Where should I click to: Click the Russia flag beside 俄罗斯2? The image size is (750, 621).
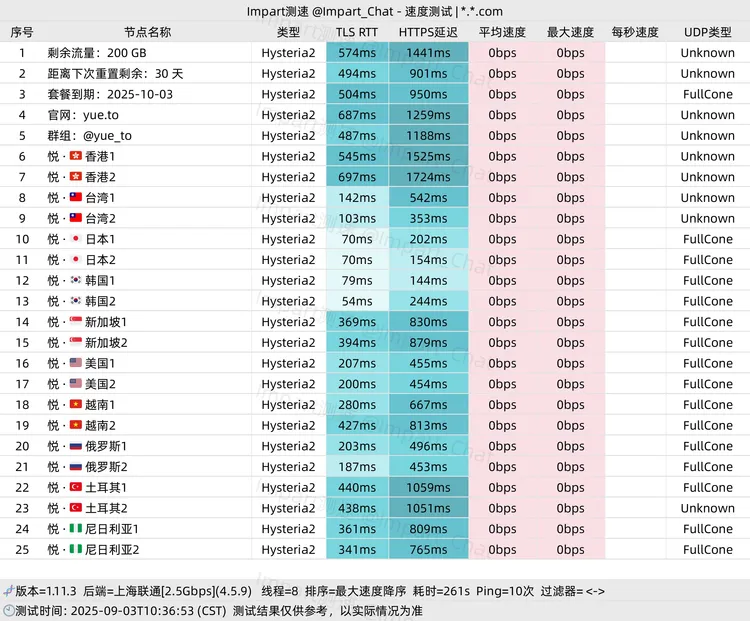(x=76, y=467)
